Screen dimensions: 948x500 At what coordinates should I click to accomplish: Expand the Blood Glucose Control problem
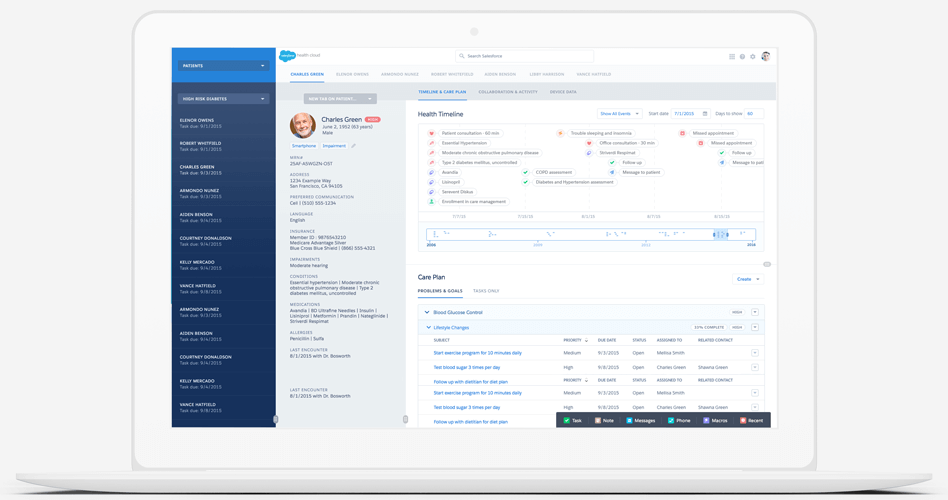tap(427, 312)
